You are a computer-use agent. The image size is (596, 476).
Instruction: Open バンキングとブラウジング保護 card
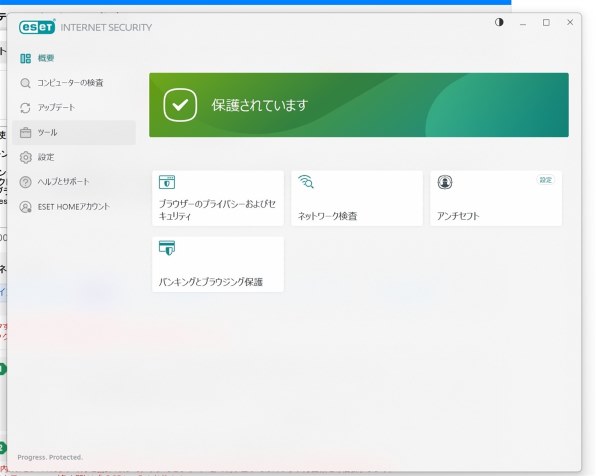tap(218, 265)
